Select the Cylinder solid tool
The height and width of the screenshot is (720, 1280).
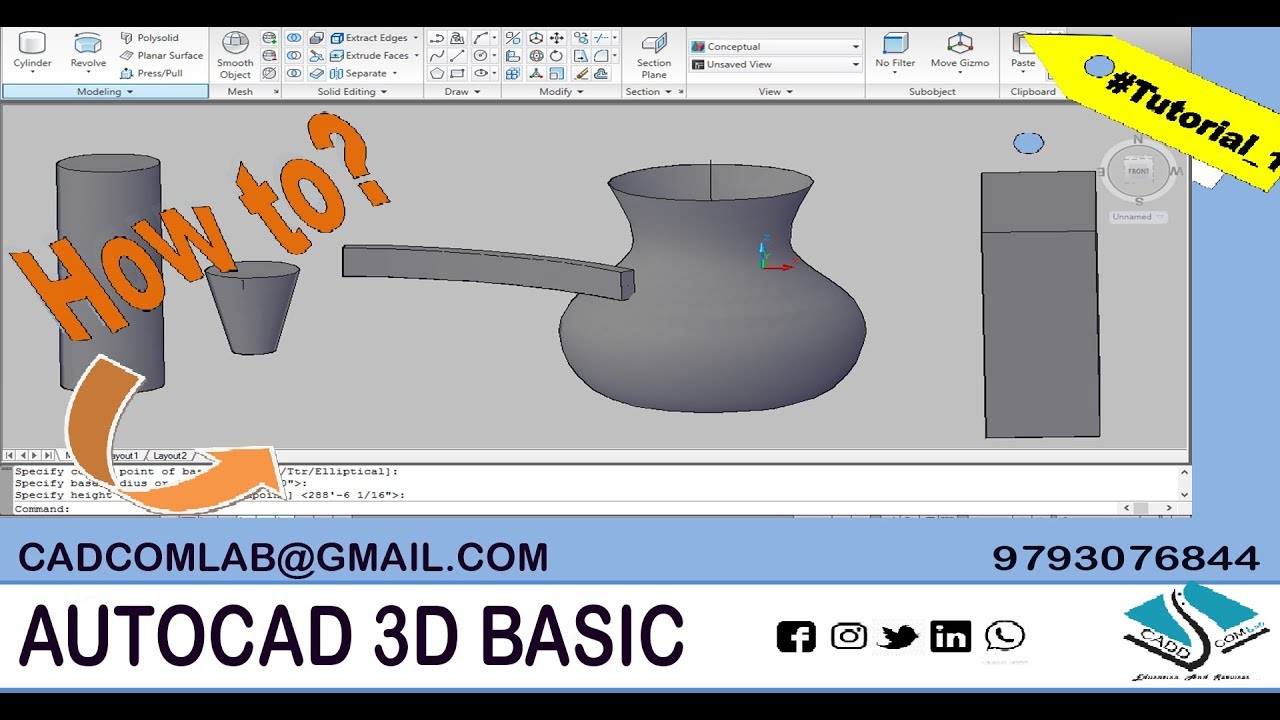32,48
